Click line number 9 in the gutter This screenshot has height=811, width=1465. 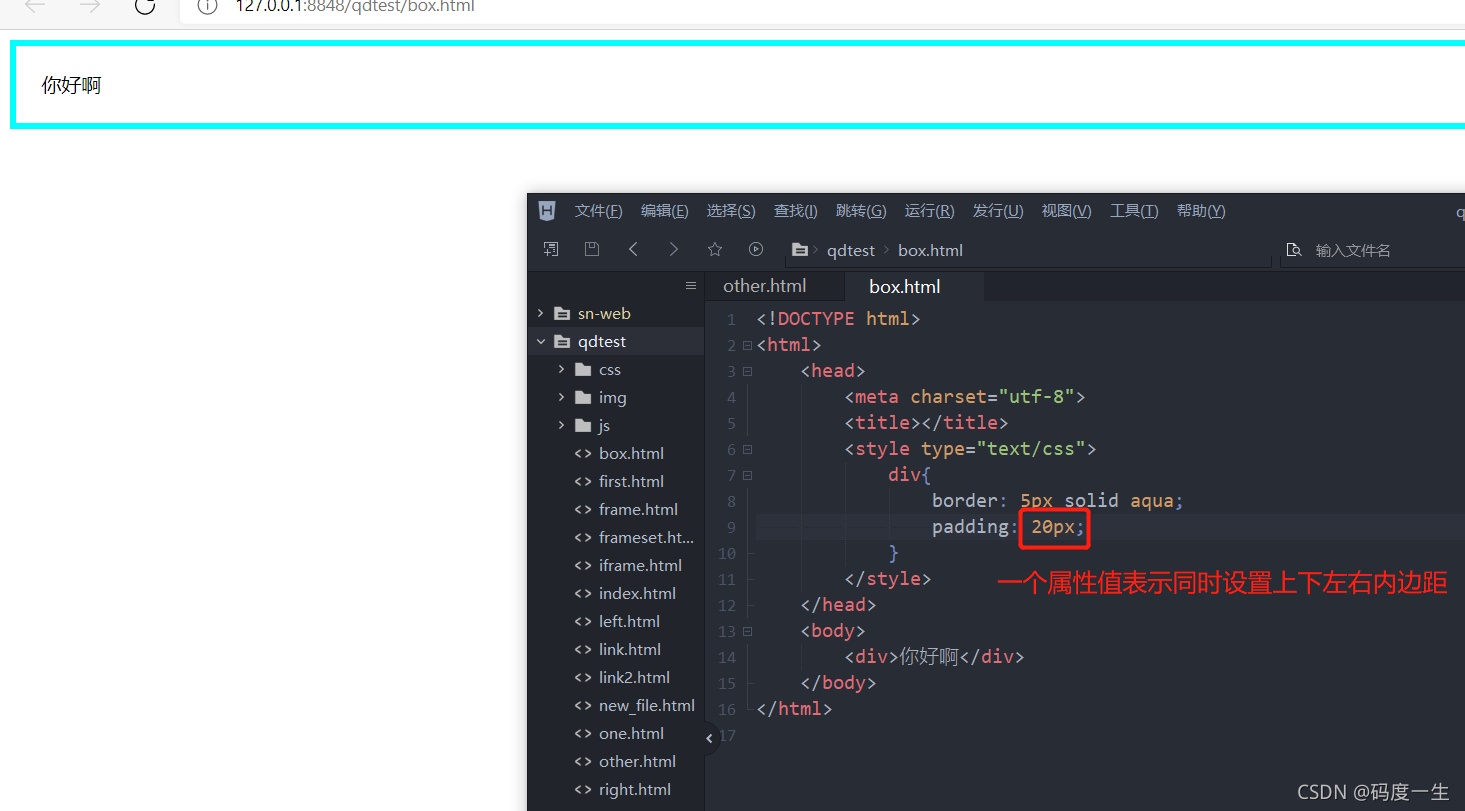[731, 527]
